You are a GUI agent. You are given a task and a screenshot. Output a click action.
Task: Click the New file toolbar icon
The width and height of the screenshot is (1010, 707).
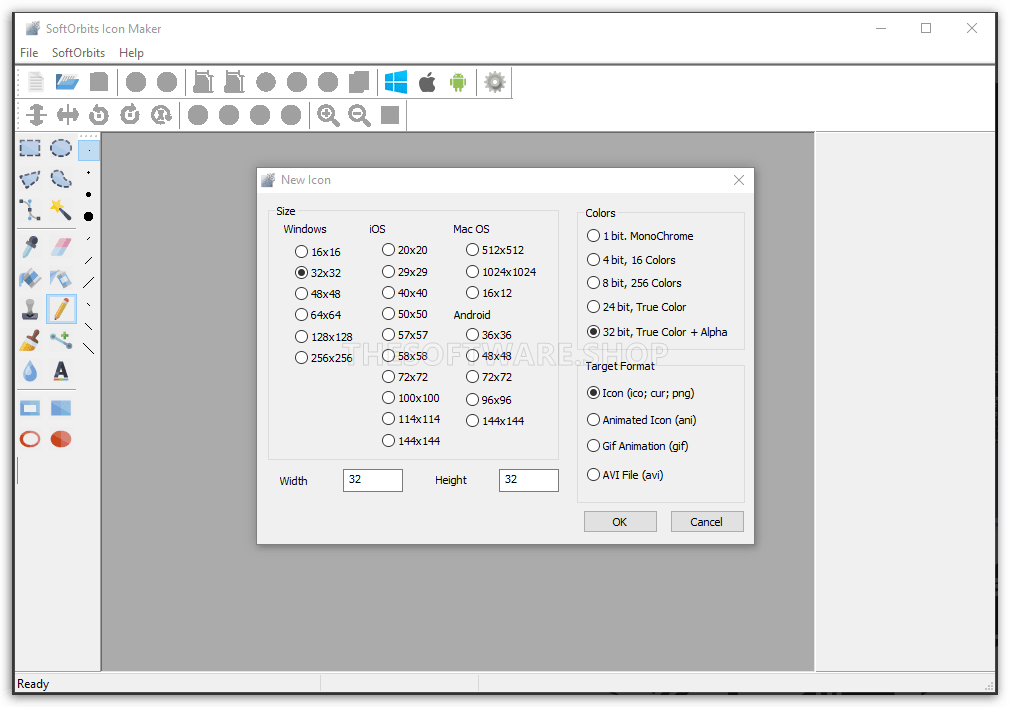[x=36, y=82]
